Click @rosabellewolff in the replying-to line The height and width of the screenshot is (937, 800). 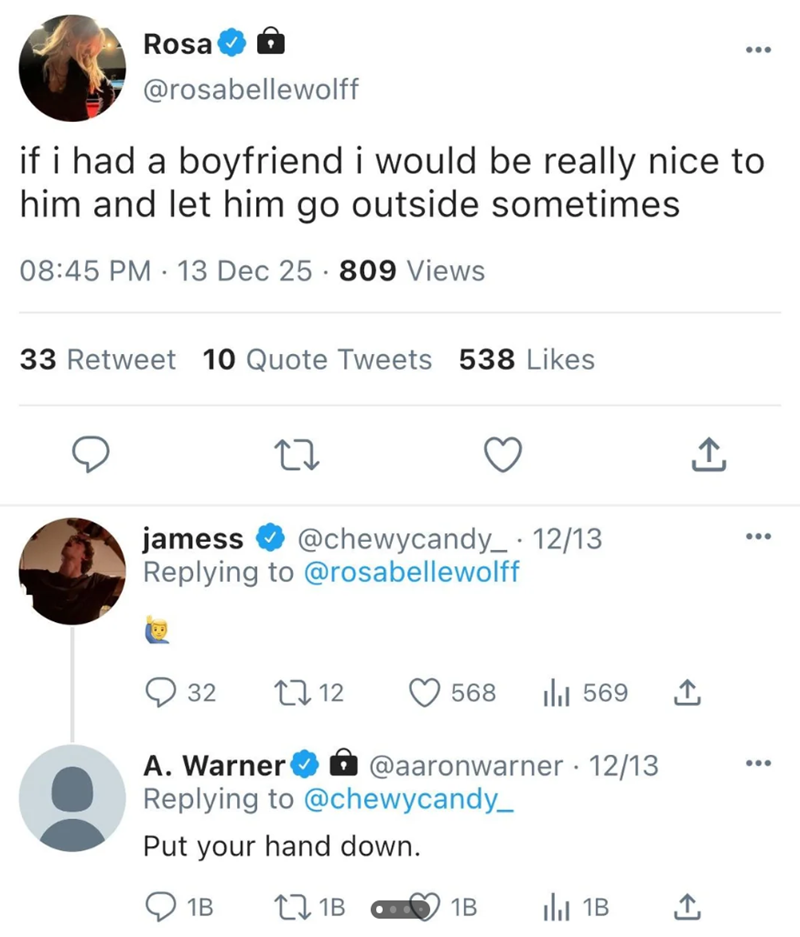click(413, 572)
